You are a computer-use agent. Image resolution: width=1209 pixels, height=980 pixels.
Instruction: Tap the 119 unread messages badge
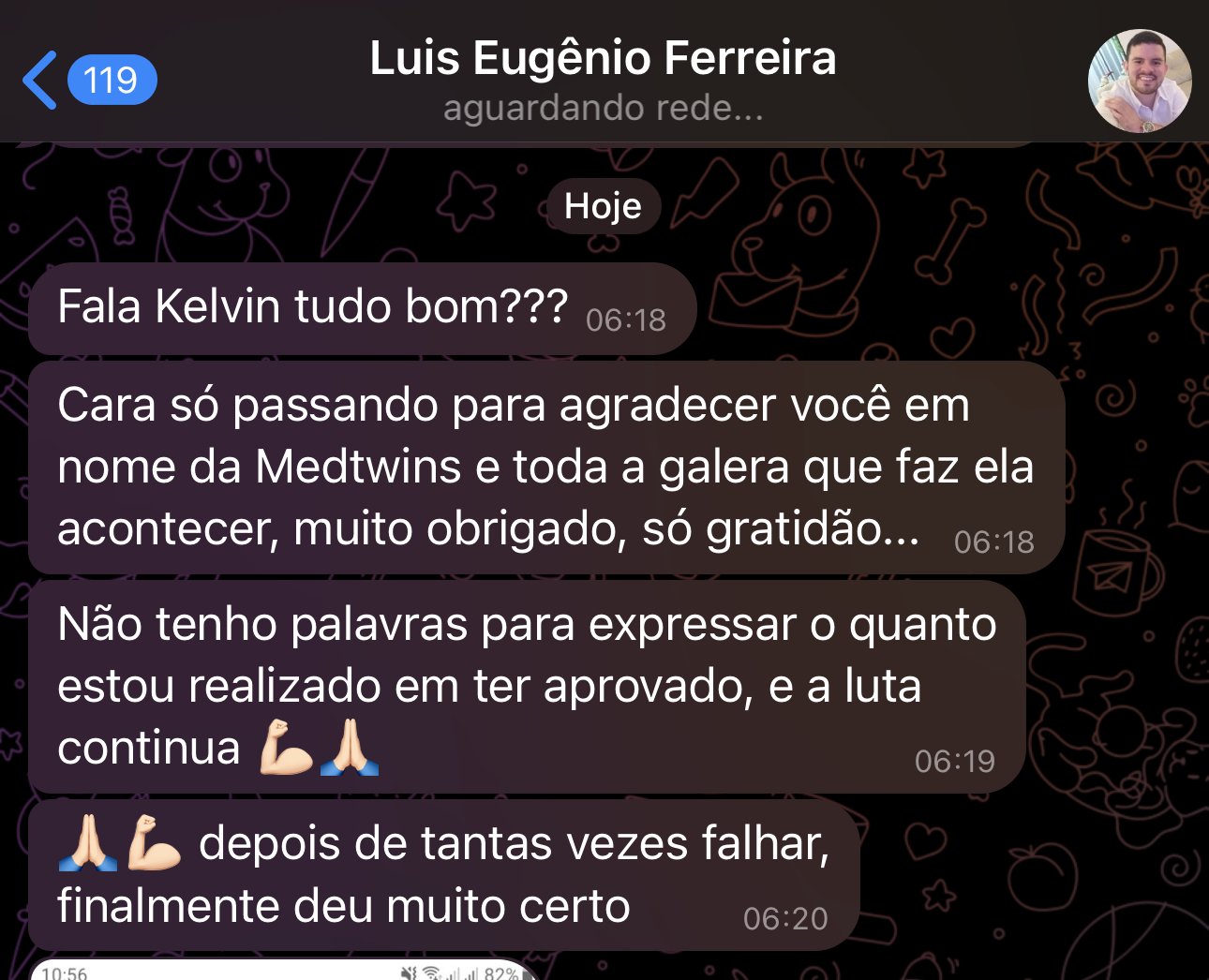(x=112, y=80)
